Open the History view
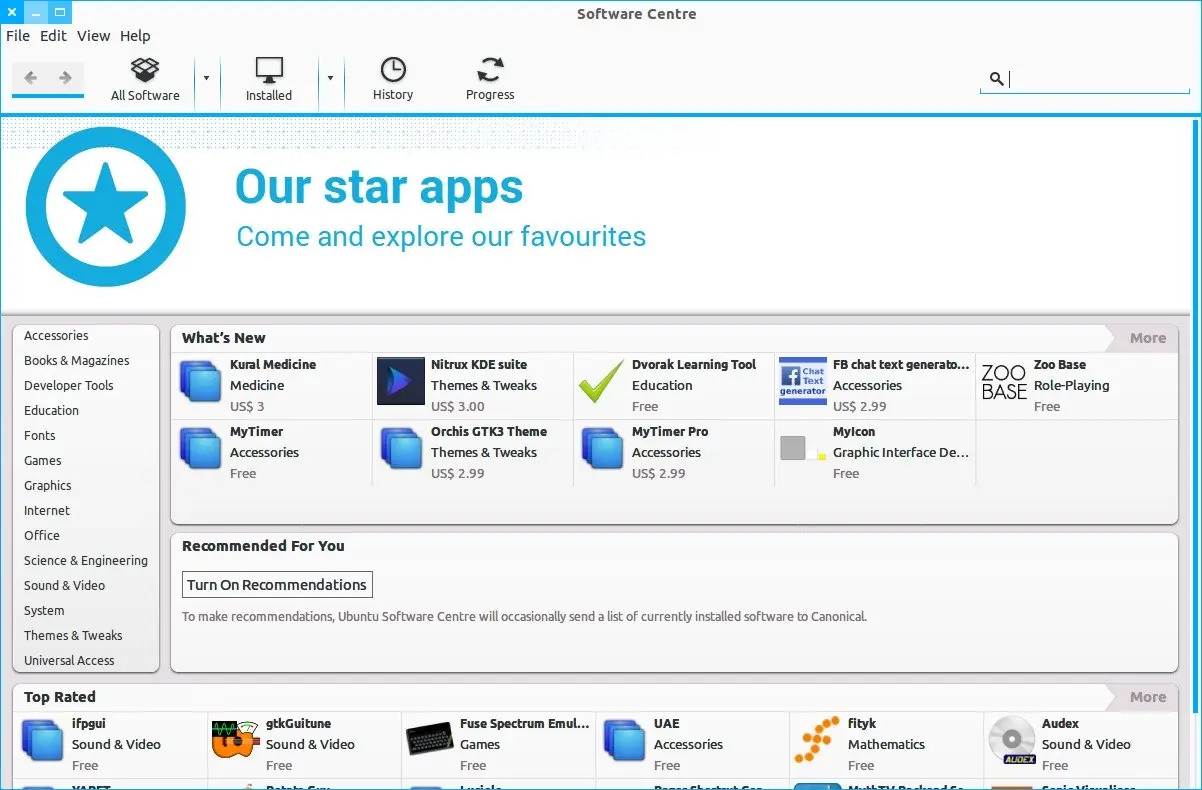 [x=393, y=79]
